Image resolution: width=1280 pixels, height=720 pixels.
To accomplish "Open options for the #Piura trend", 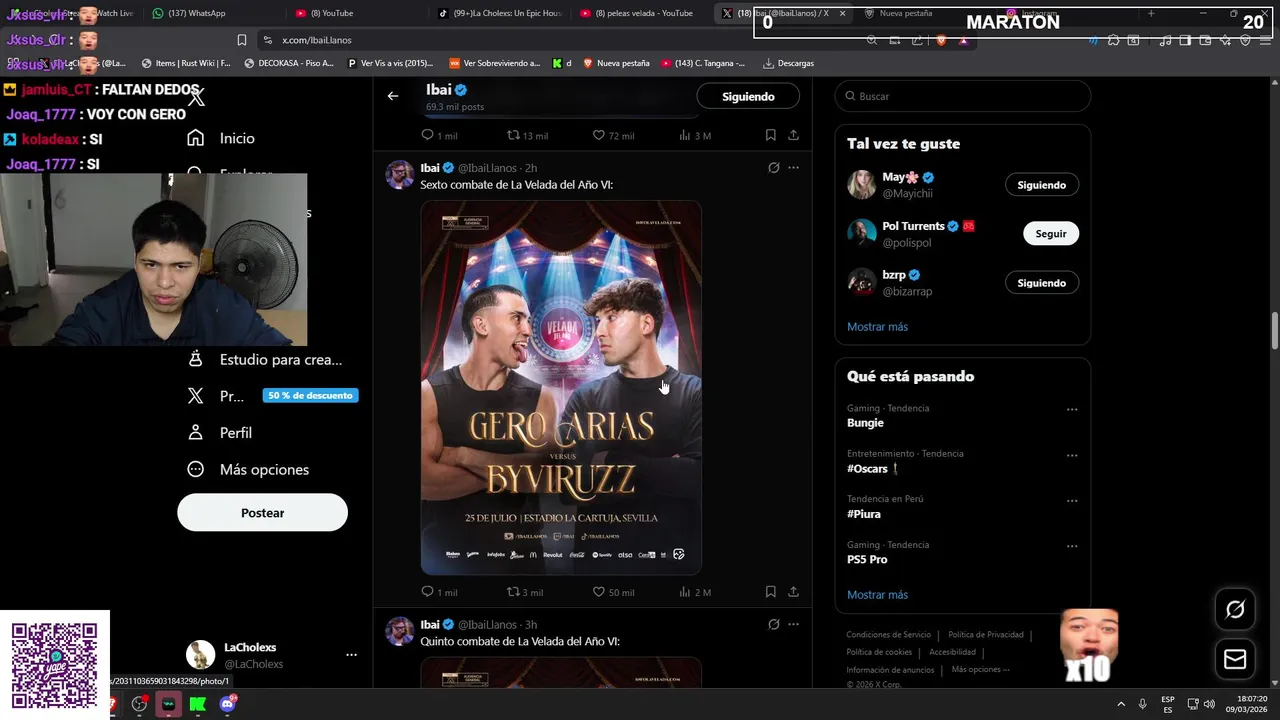I will pyautogui.click(x=1072, y=500).
